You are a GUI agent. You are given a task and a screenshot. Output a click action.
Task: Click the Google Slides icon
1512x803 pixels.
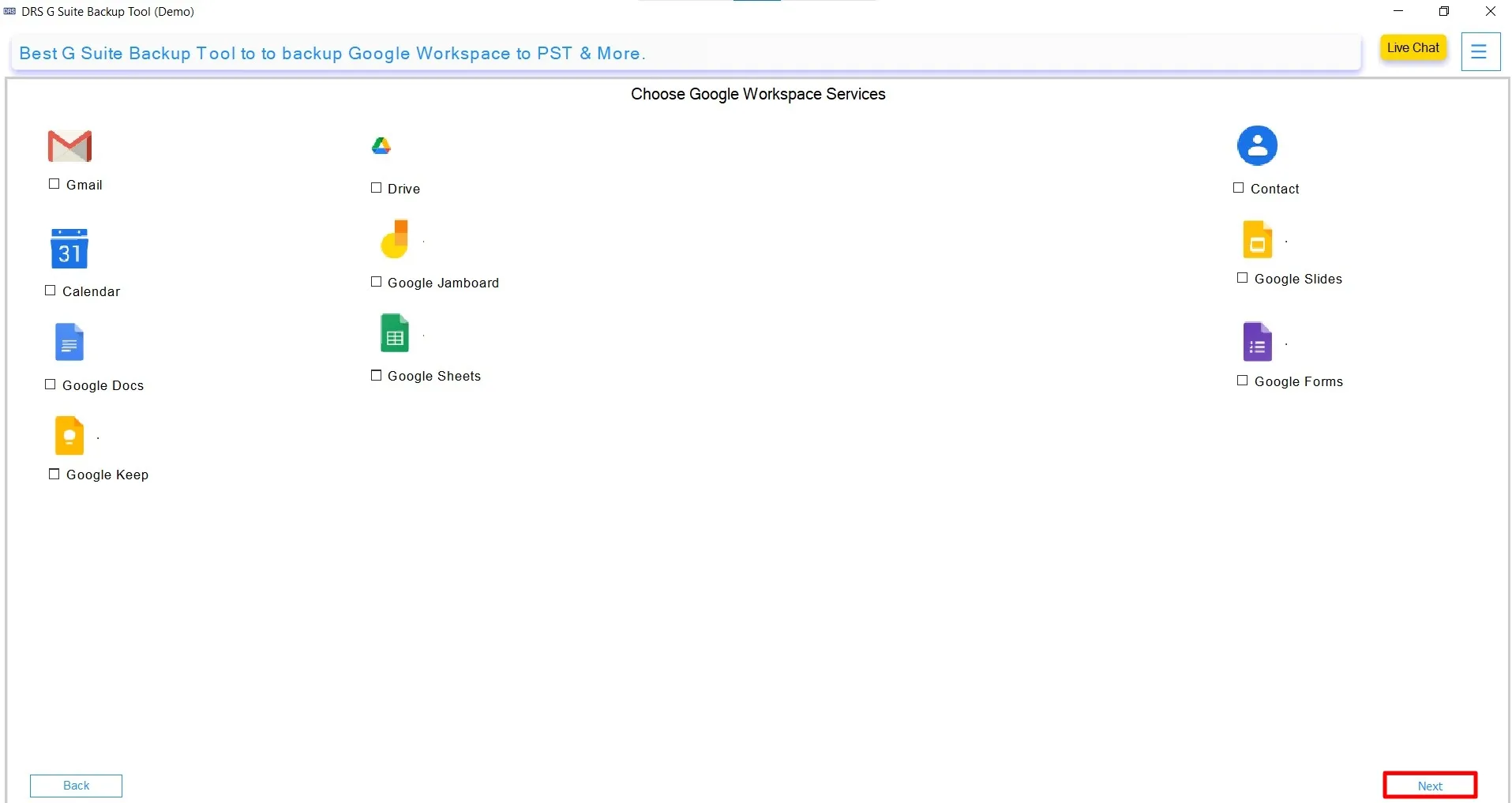coord(1258,239)
